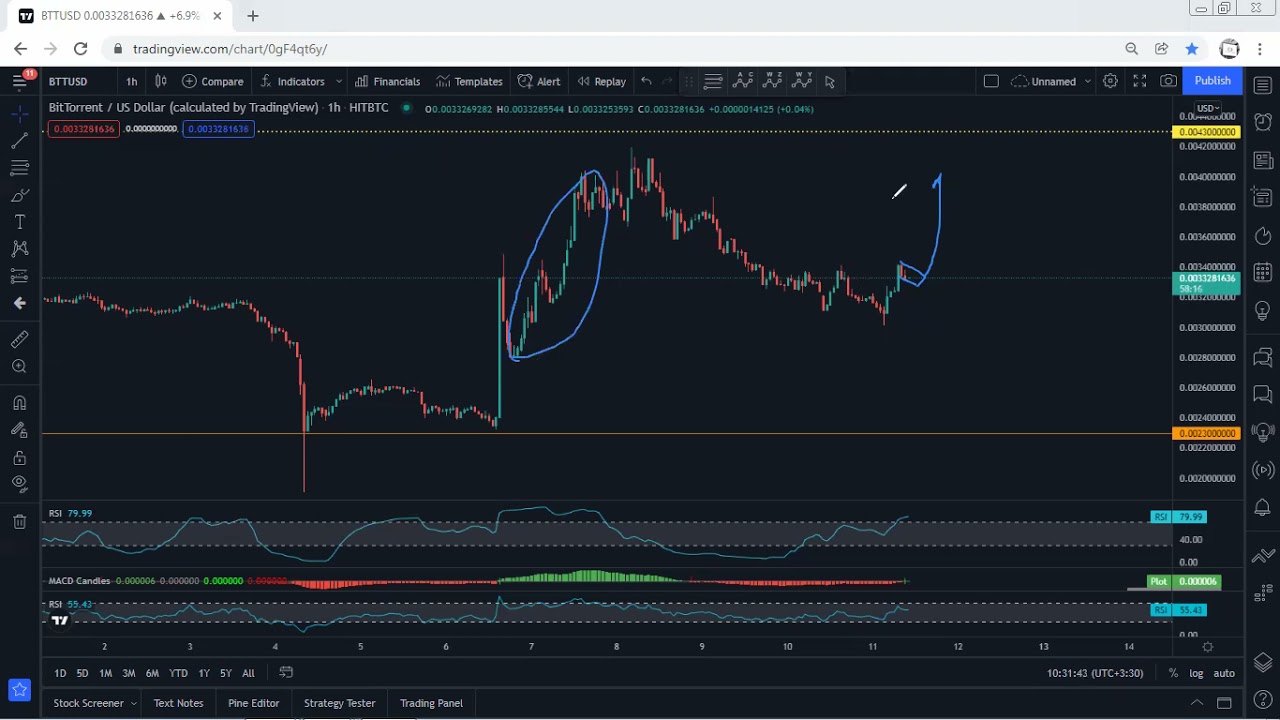Toggle percent scale mode
Image resolution: width=1280 pixels, height=720 pixels.
[x=1173, y=673]
